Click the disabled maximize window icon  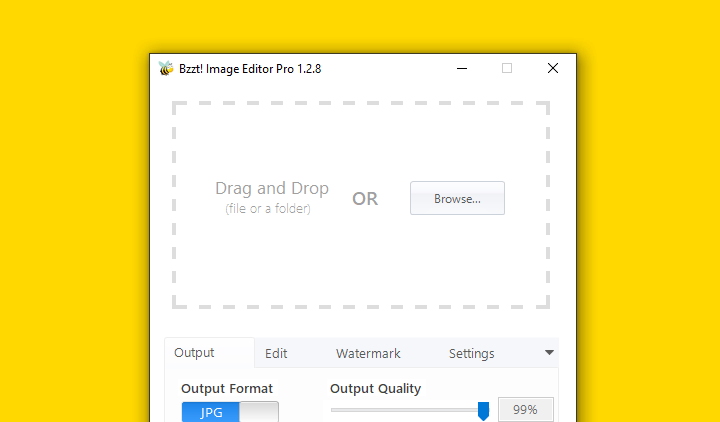[507, 68]
